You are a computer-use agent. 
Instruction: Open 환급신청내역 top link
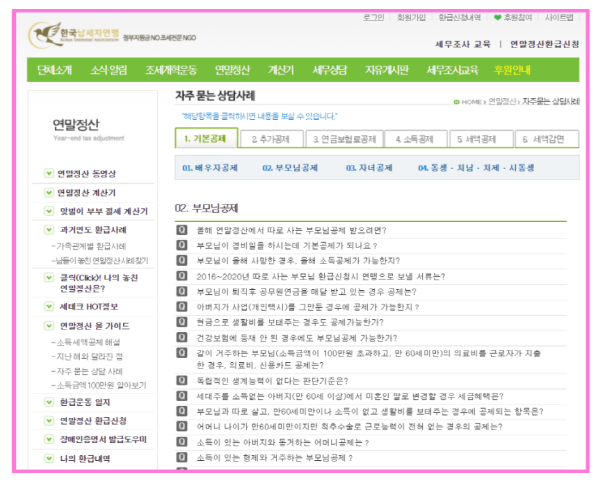pos(460,18)
